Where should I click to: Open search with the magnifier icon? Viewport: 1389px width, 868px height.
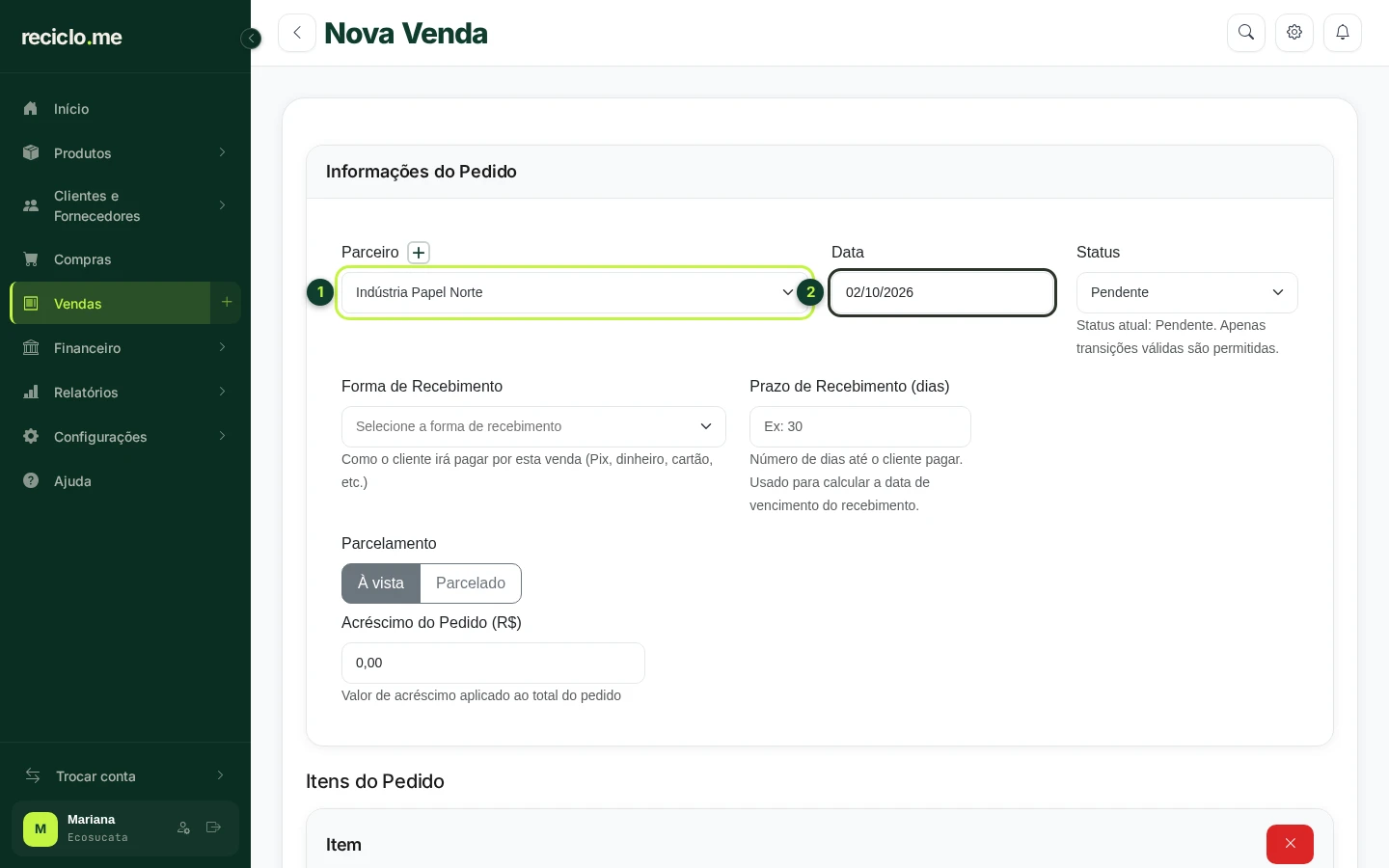tap(1246, 33)
